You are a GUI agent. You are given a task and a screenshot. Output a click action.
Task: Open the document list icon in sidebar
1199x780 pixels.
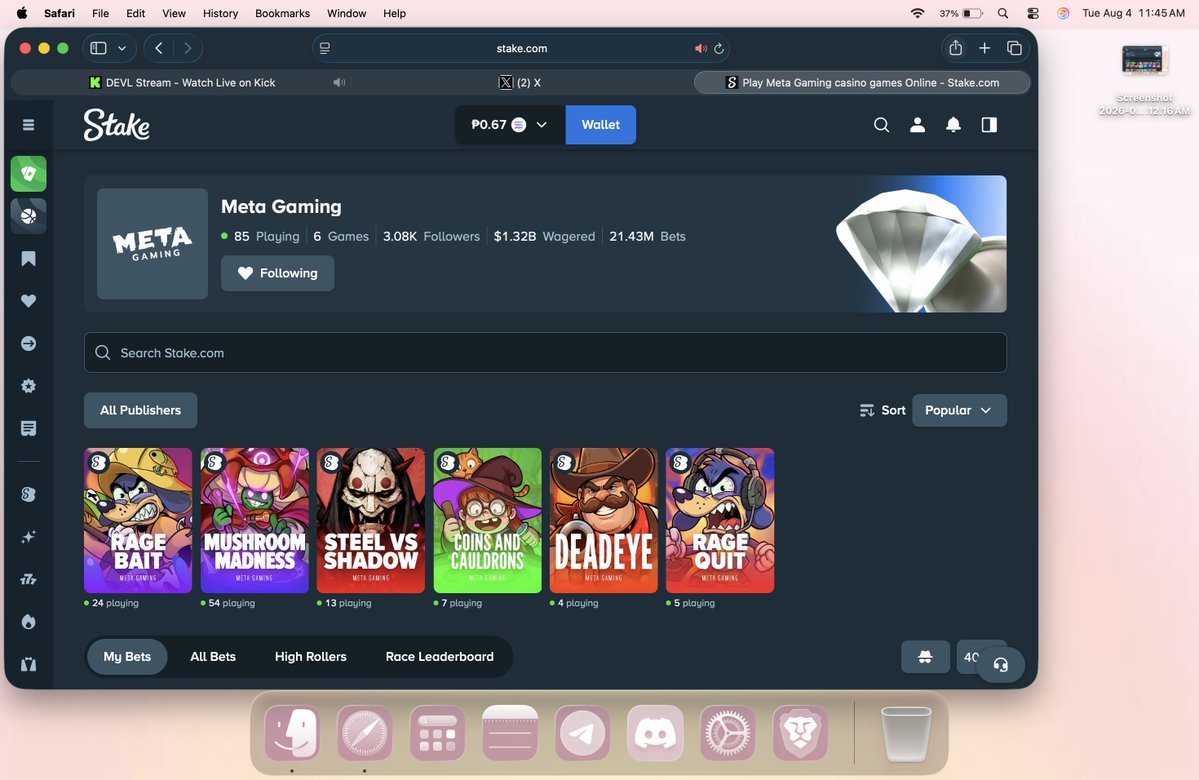(28, 428)
